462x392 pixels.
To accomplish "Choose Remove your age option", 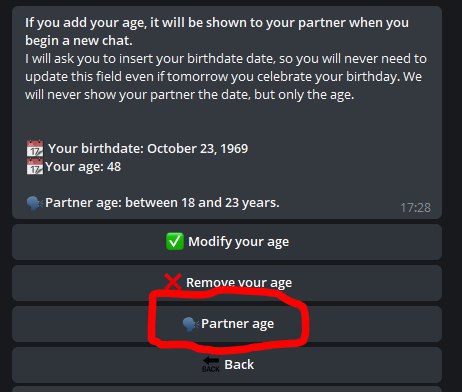I will point(227,283).
